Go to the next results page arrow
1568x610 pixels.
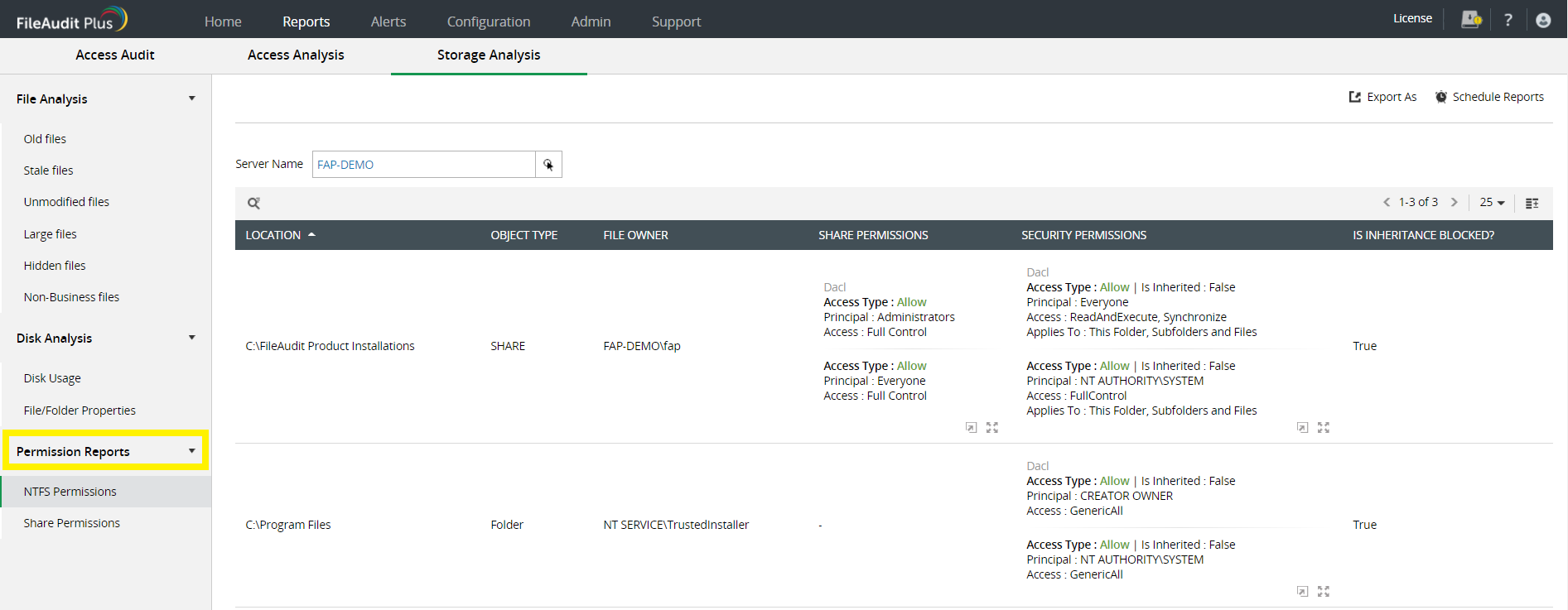pos(1454,202)
